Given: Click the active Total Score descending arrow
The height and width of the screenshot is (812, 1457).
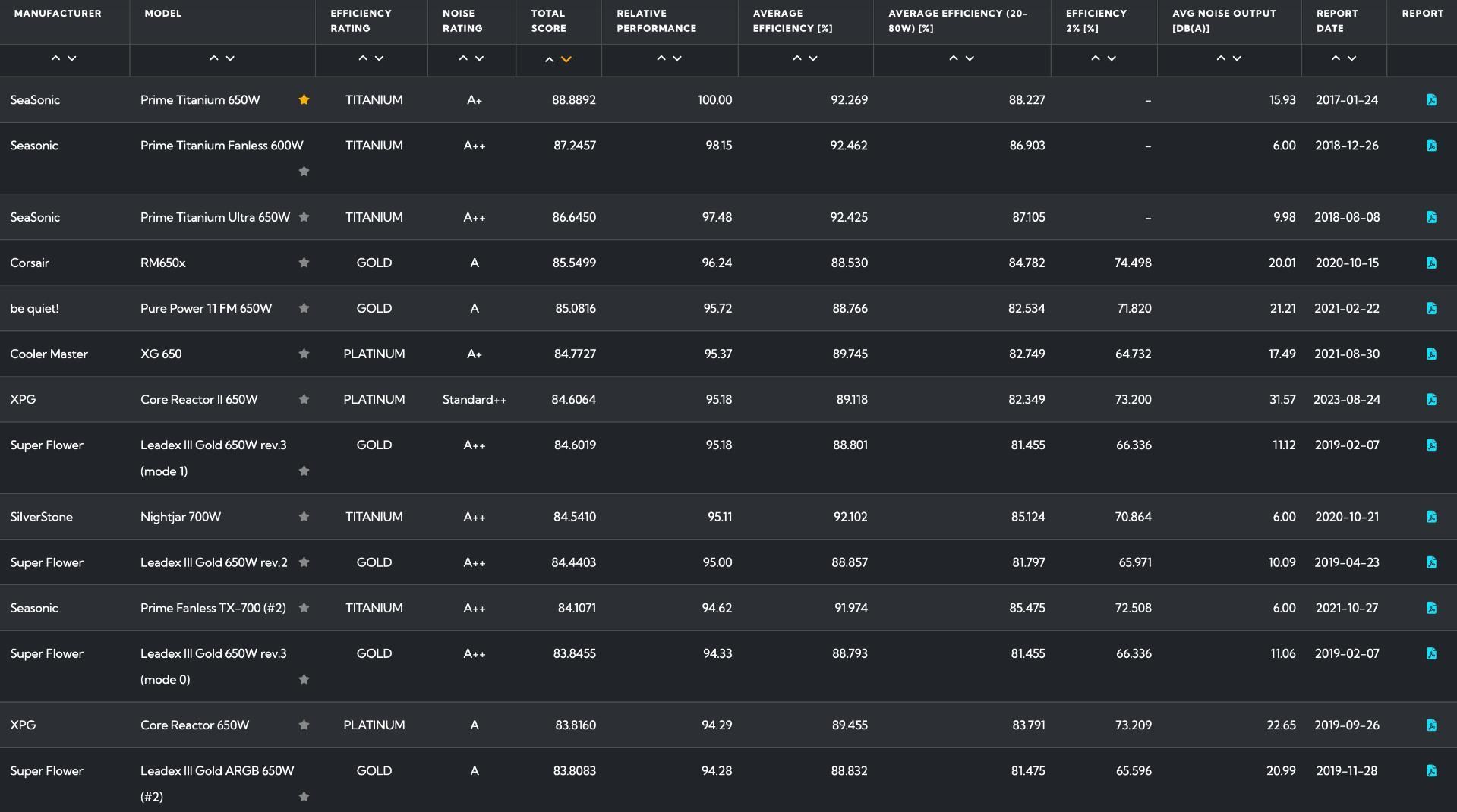Looking at the screenshot, I should pyautogui.click(x=566, y=59).
